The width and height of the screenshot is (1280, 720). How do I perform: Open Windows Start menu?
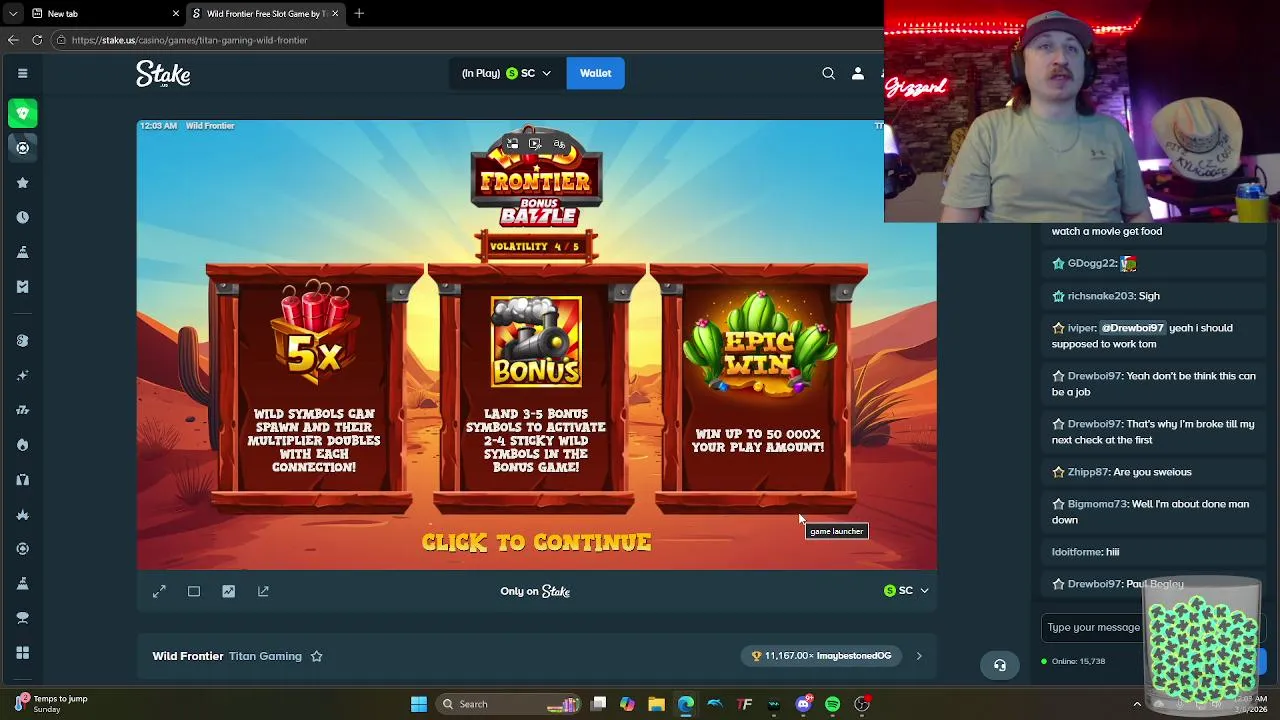click(419, 704)
